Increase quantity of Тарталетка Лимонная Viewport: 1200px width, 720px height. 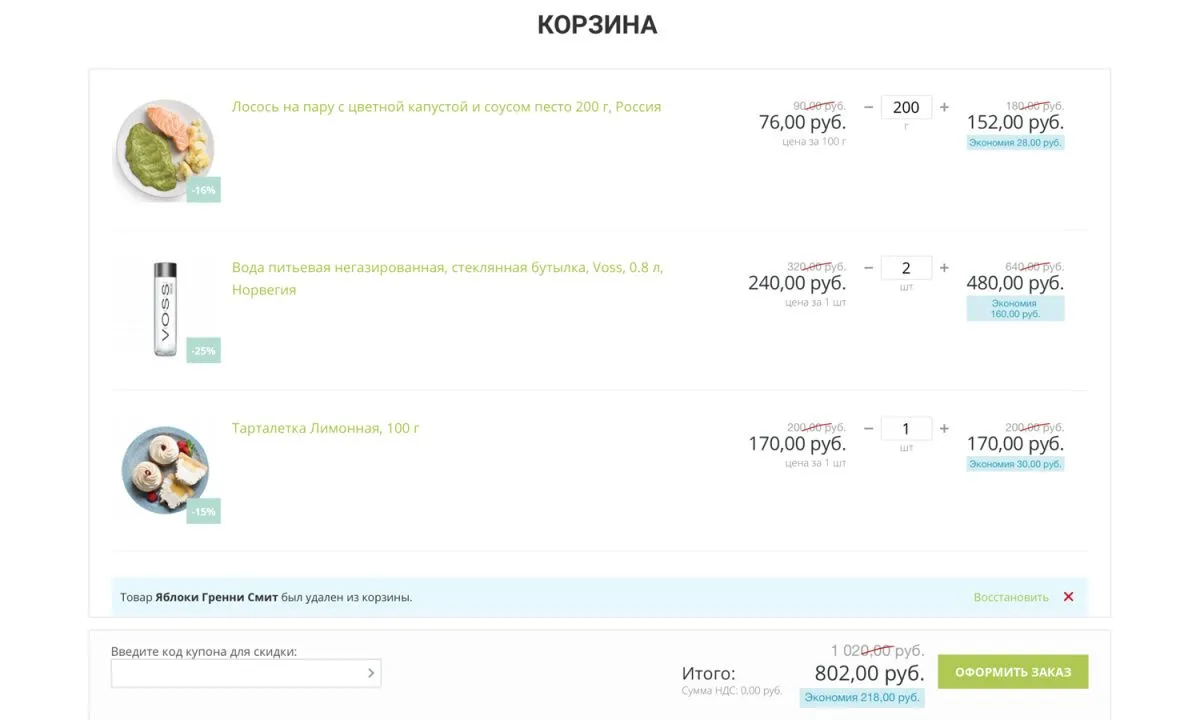pos(942,428)
